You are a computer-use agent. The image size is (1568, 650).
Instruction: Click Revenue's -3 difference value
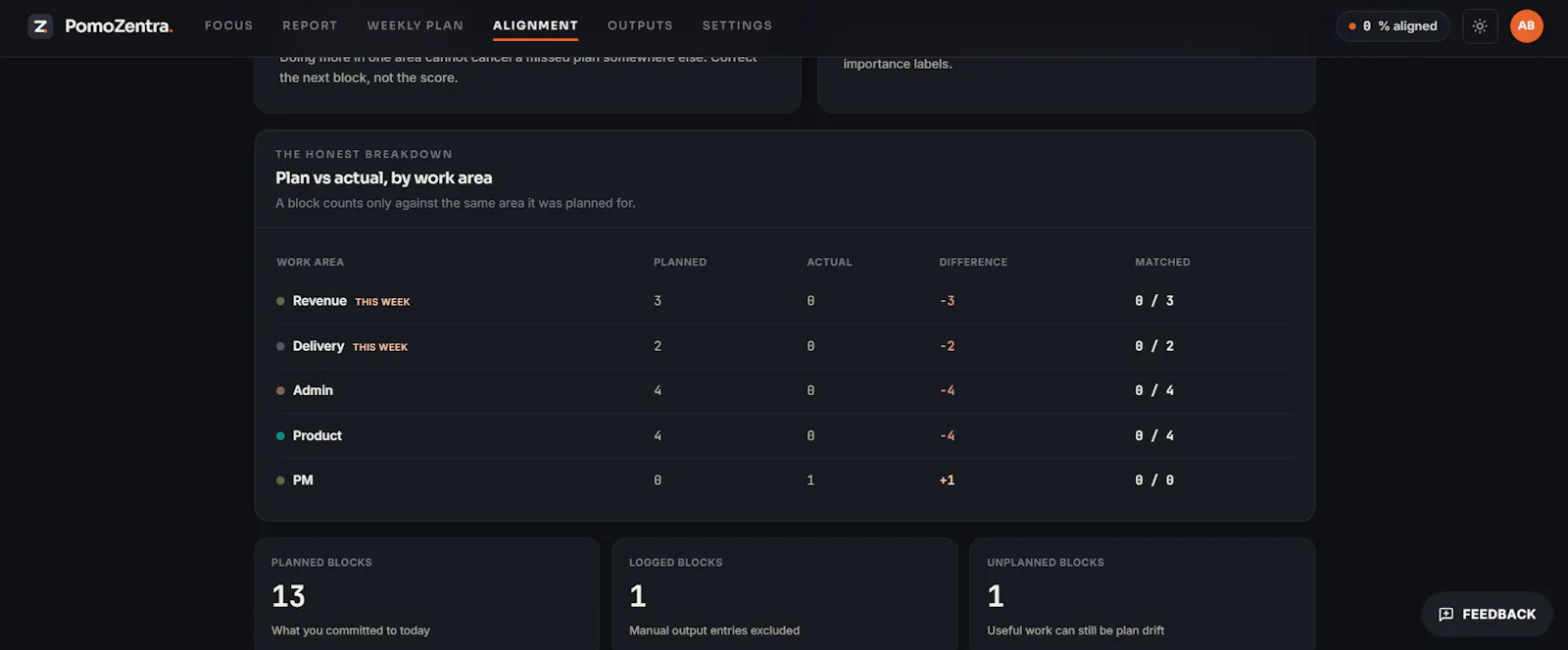pyautogui.click(x=947, y=301)
